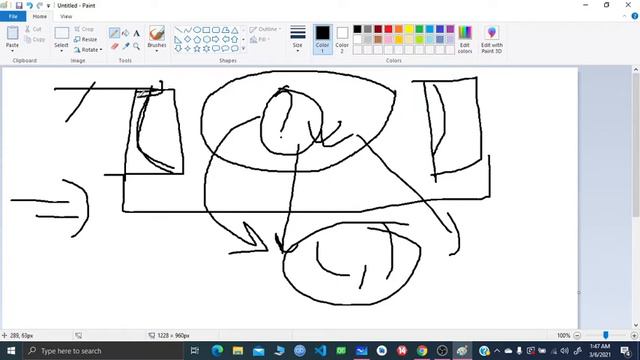Click the Redo arrow in title bar
Image resolution: width=640 pixels, height=360 pixels.
[40, 6]
